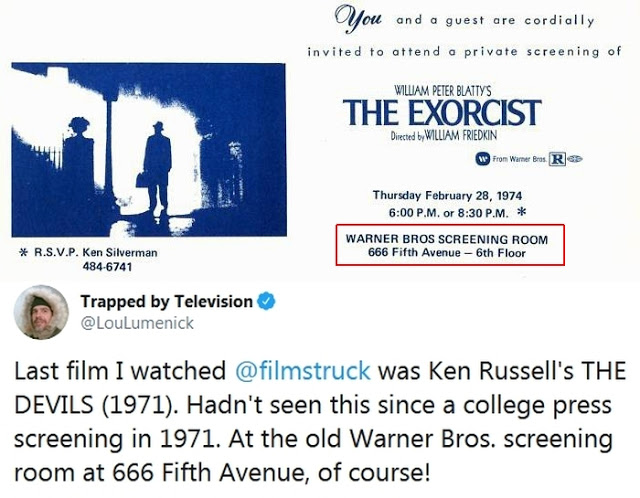Click the asterisk before R.S.V.P.
The width and height of the screenshot is (640, 498).
(23, 253)
